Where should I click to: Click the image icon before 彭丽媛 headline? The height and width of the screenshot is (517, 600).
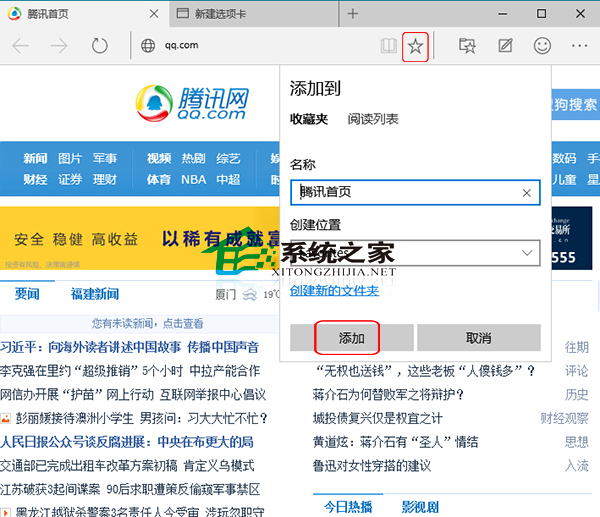(x=5, y=418)
